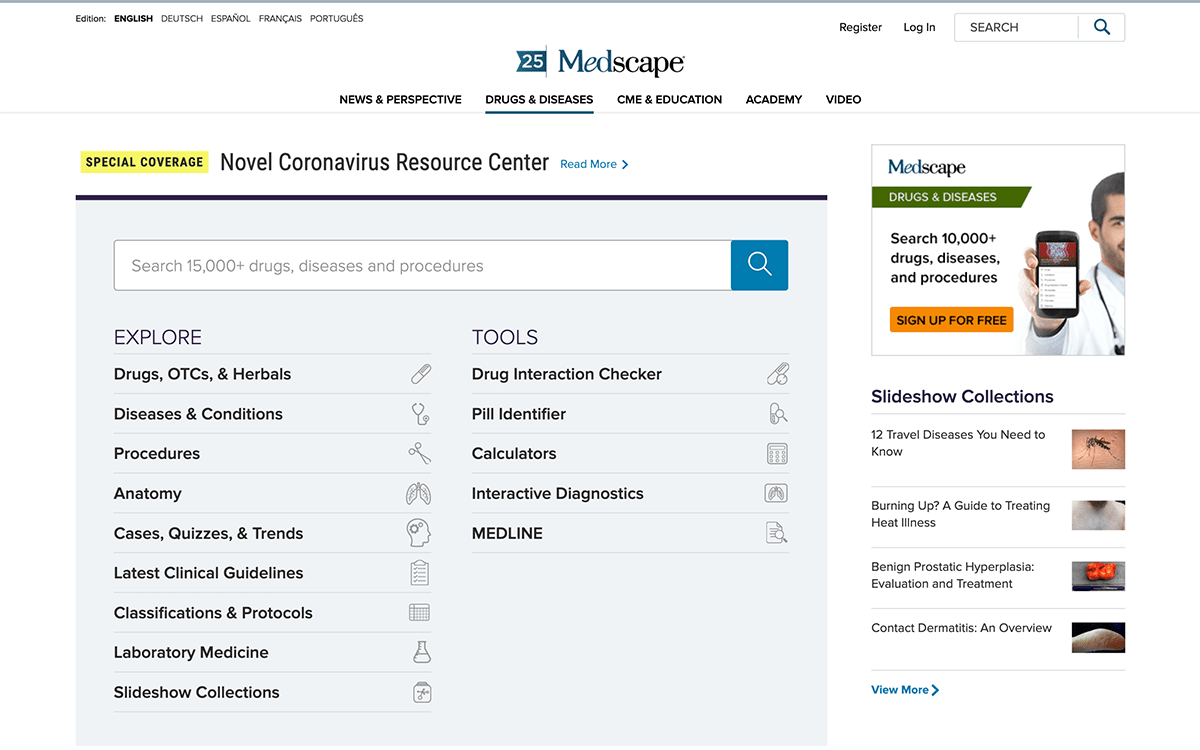Open the News & Perspective menu
This screenshot has height=750, width=1200.
tap(400, 99)
